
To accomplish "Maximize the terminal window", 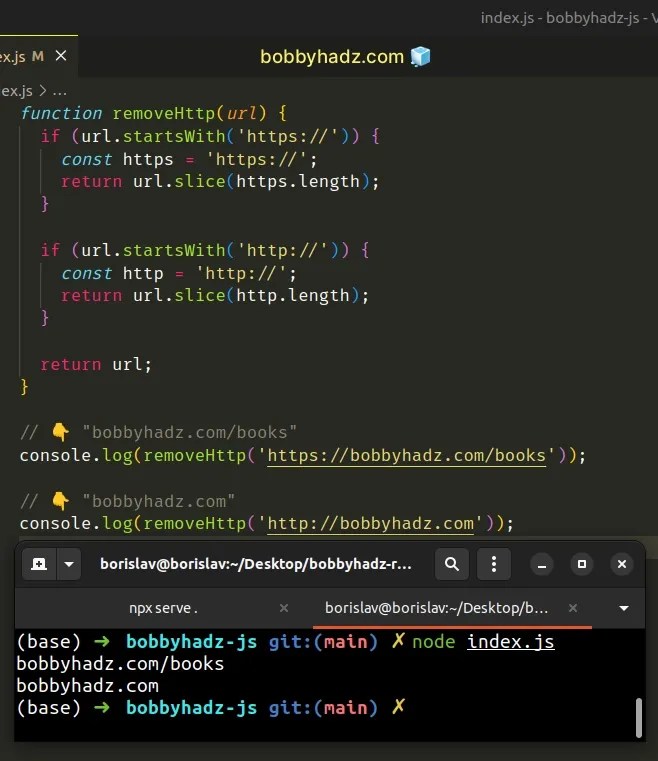I will (581, 564).
